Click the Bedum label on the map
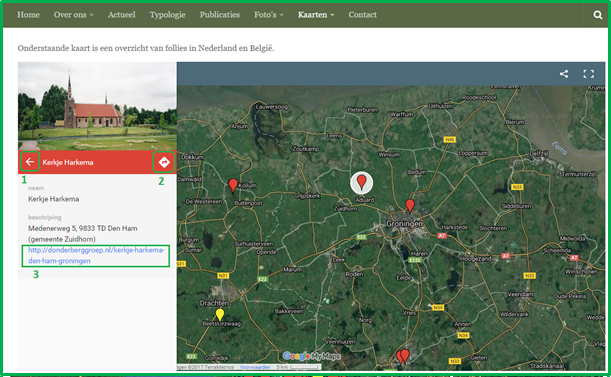 tap(417, 172)
